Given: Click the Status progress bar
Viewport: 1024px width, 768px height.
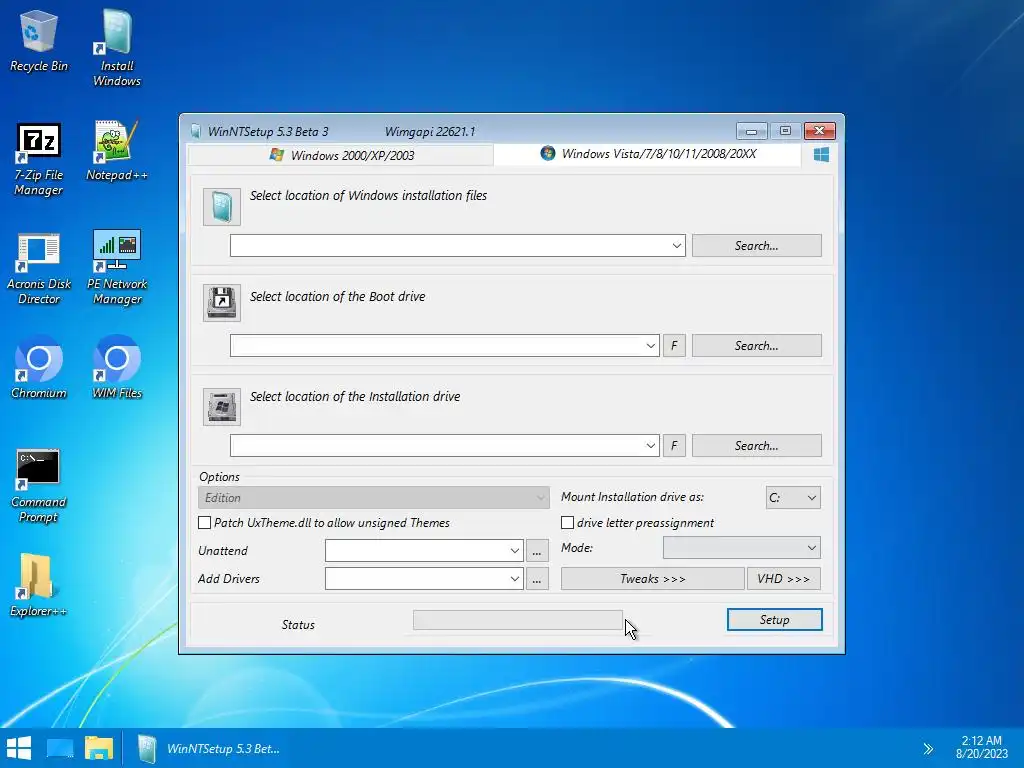Looking at the screenshot, I should tap(518, 620).
